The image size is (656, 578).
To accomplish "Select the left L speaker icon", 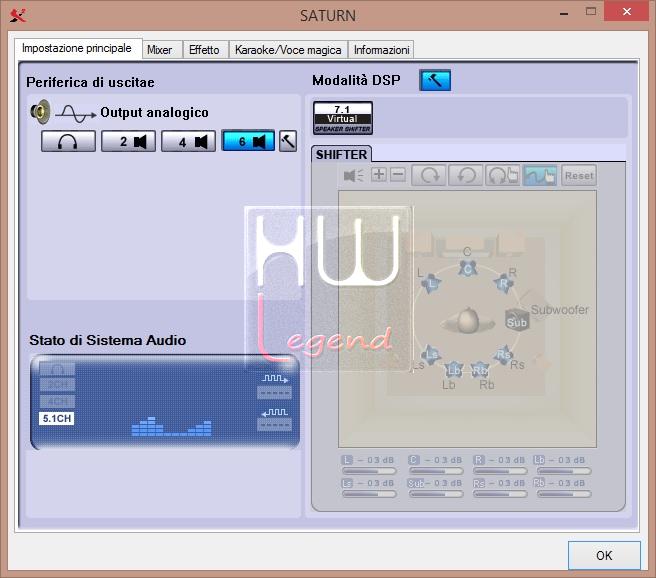I will [x=431, y=284].
